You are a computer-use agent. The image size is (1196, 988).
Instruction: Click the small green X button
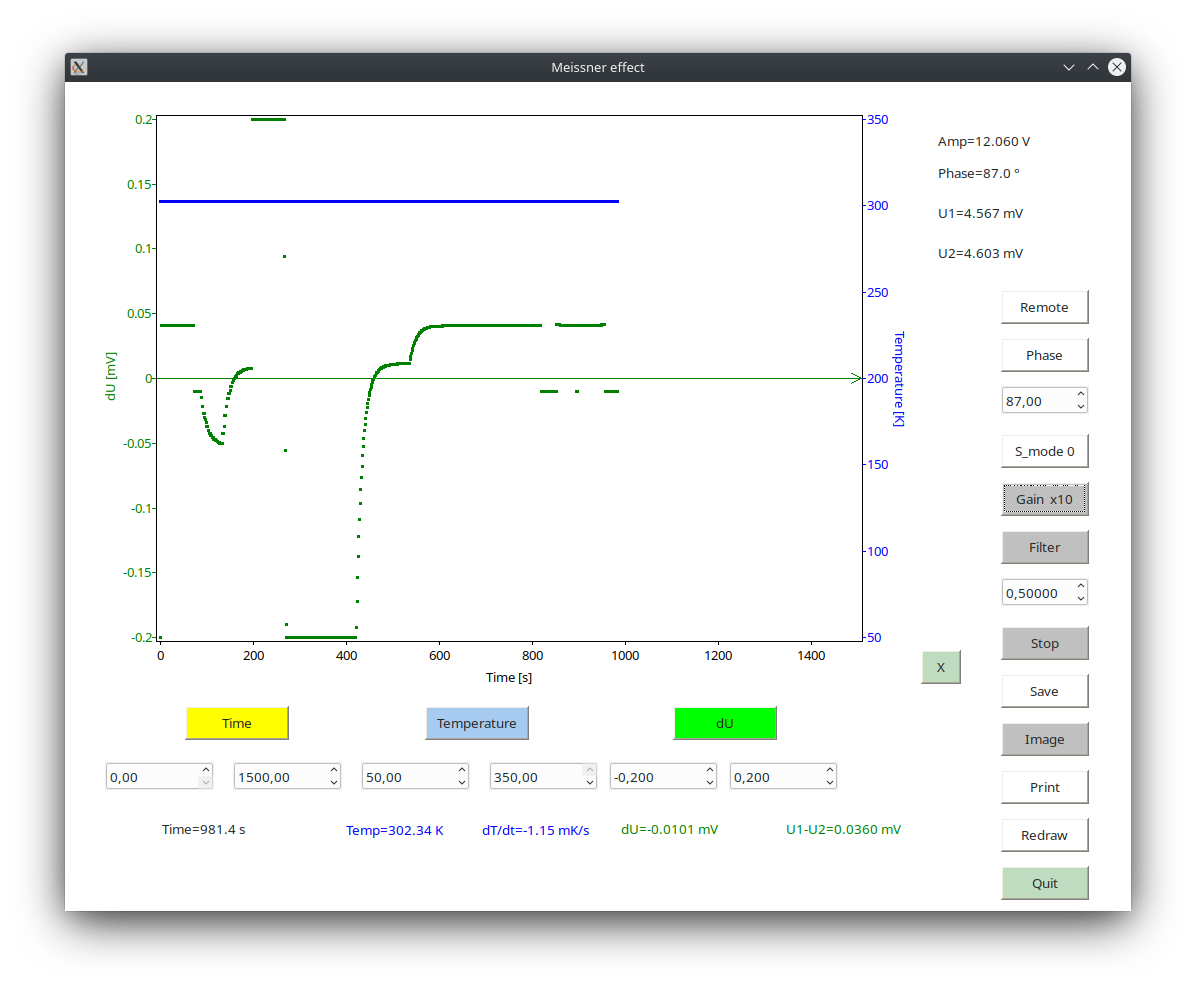[x=940, y=668]
